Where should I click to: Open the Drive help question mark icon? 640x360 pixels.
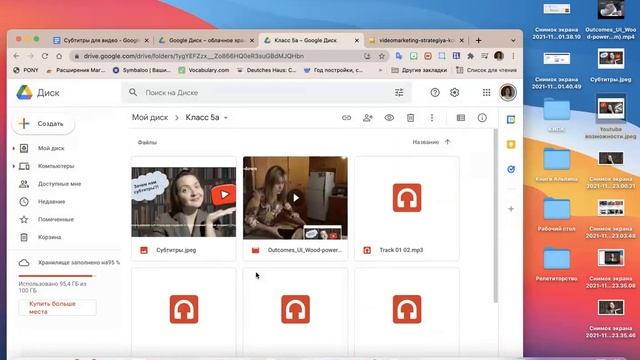tap(435, 93)
